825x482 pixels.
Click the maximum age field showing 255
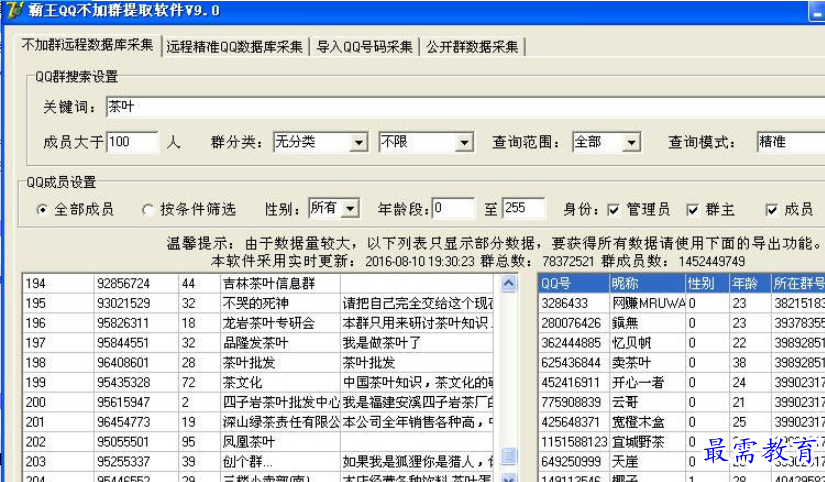click(524, 208)
